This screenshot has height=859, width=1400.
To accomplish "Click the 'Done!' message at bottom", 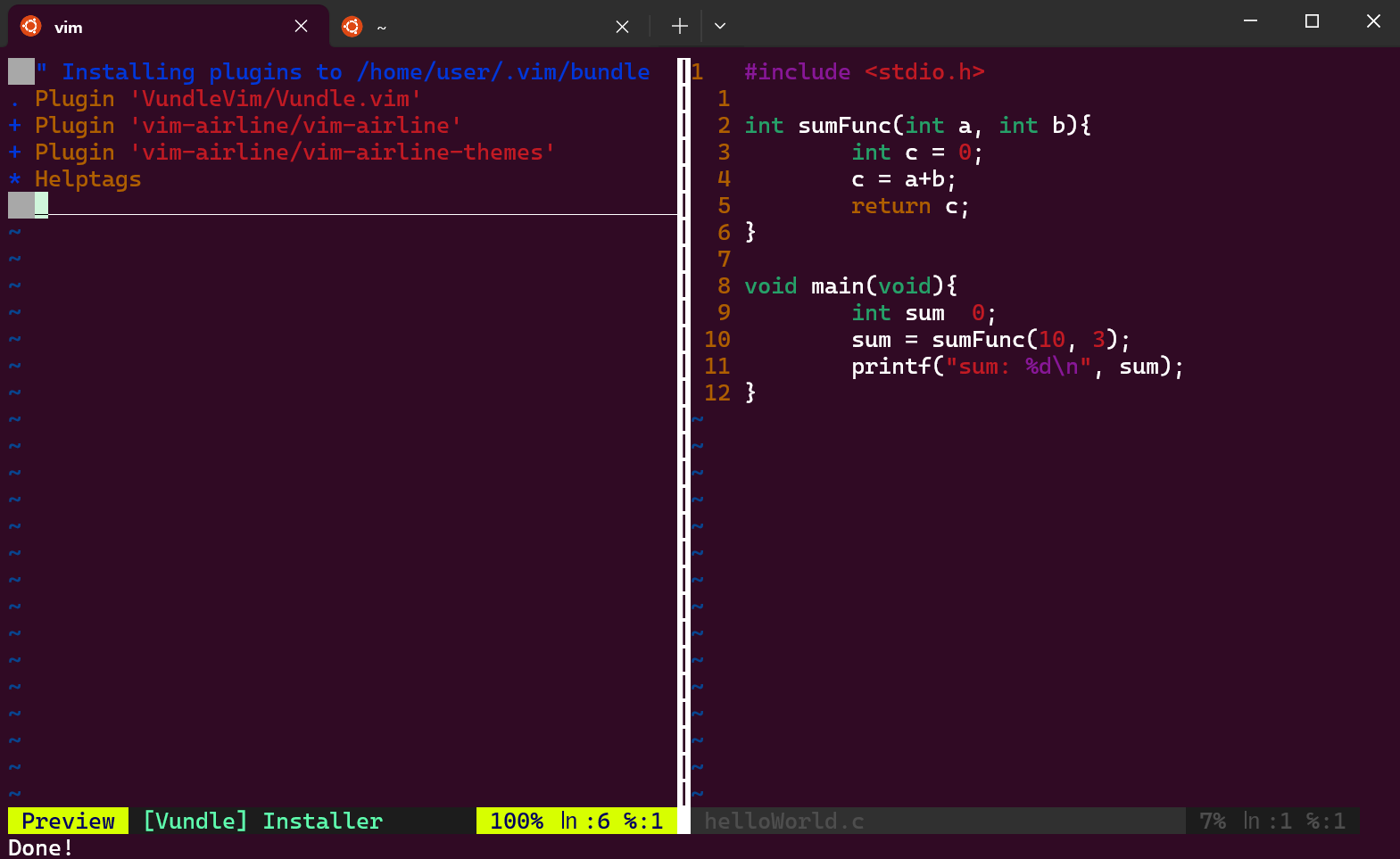I will pyautogui.click(x=40, y=847).
